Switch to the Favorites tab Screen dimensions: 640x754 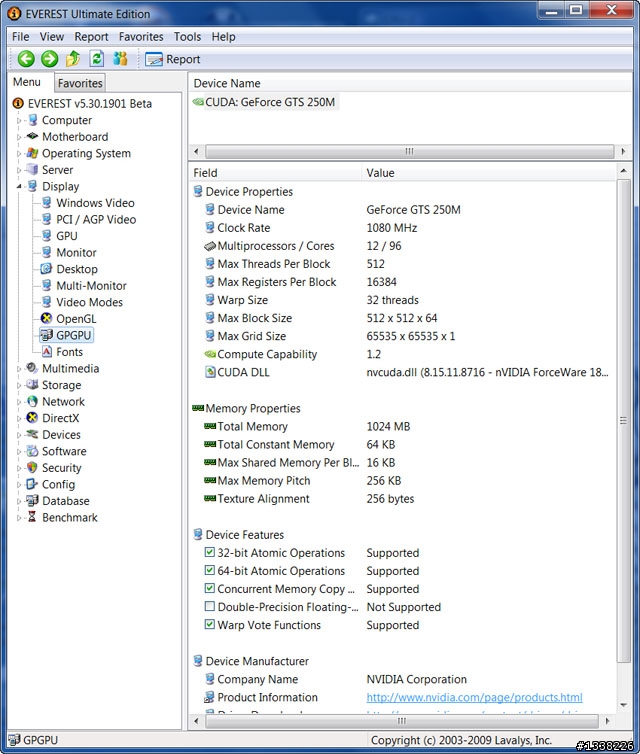pyautogui.click(x=80, y=83)
